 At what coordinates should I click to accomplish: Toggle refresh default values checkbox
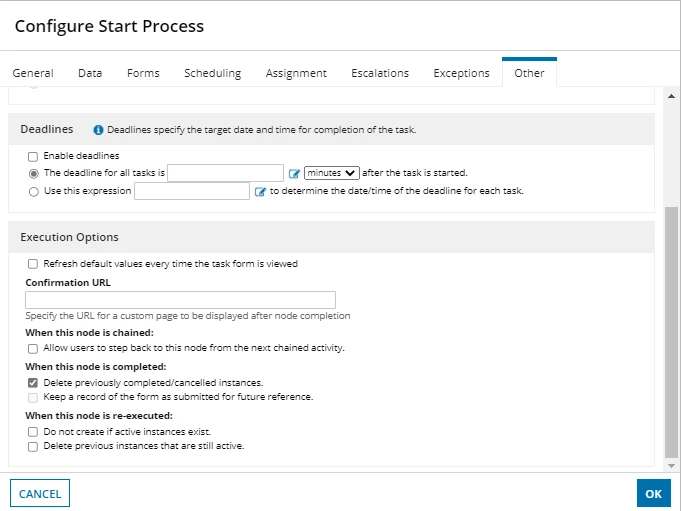click(x=33, y=264)
